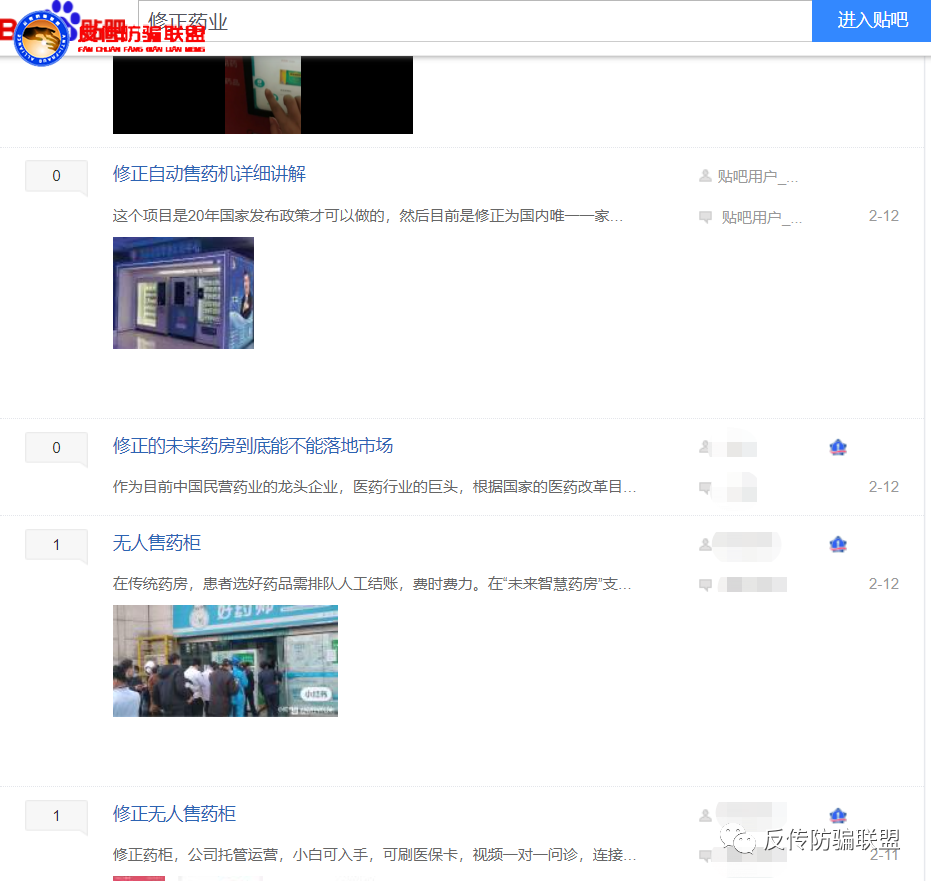Screen dimensions: 931x881
Task: Click the last-reply icon in the 无人售药柜 row
Action: pyautogui.click(x=705, y=585)
